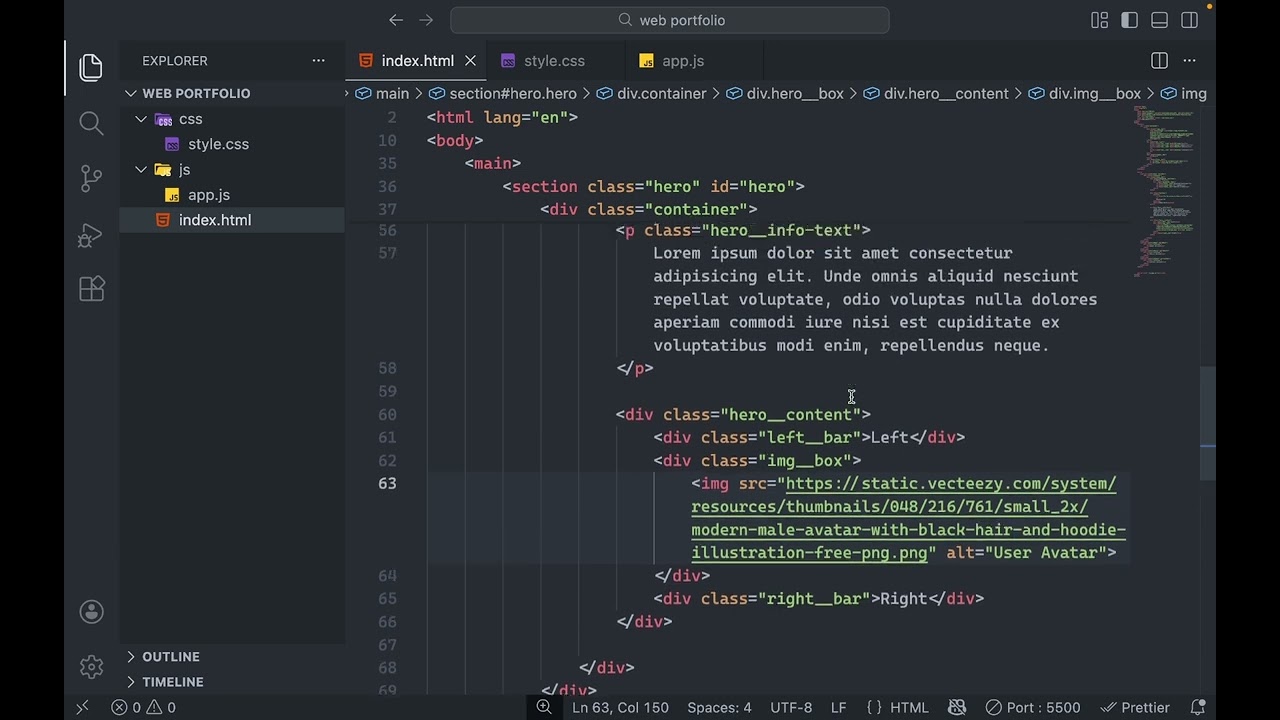Change end of line sequence LF
This screenshot has width=1280, height=720.
coord(838,707)
